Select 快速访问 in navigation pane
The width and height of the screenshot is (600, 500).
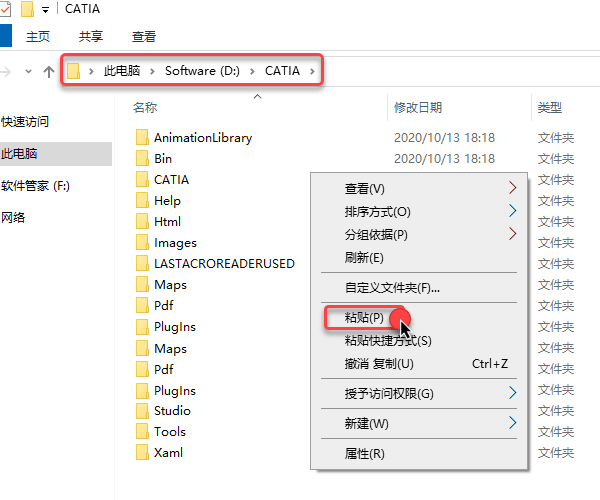click(25, 122)
